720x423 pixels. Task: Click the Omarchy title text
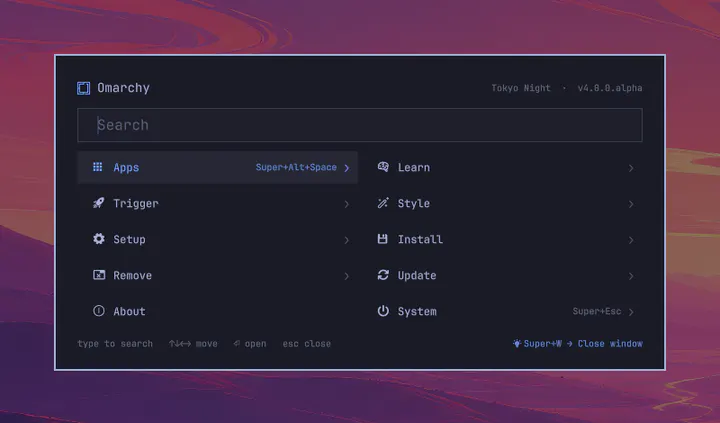(x=124, y=88)
